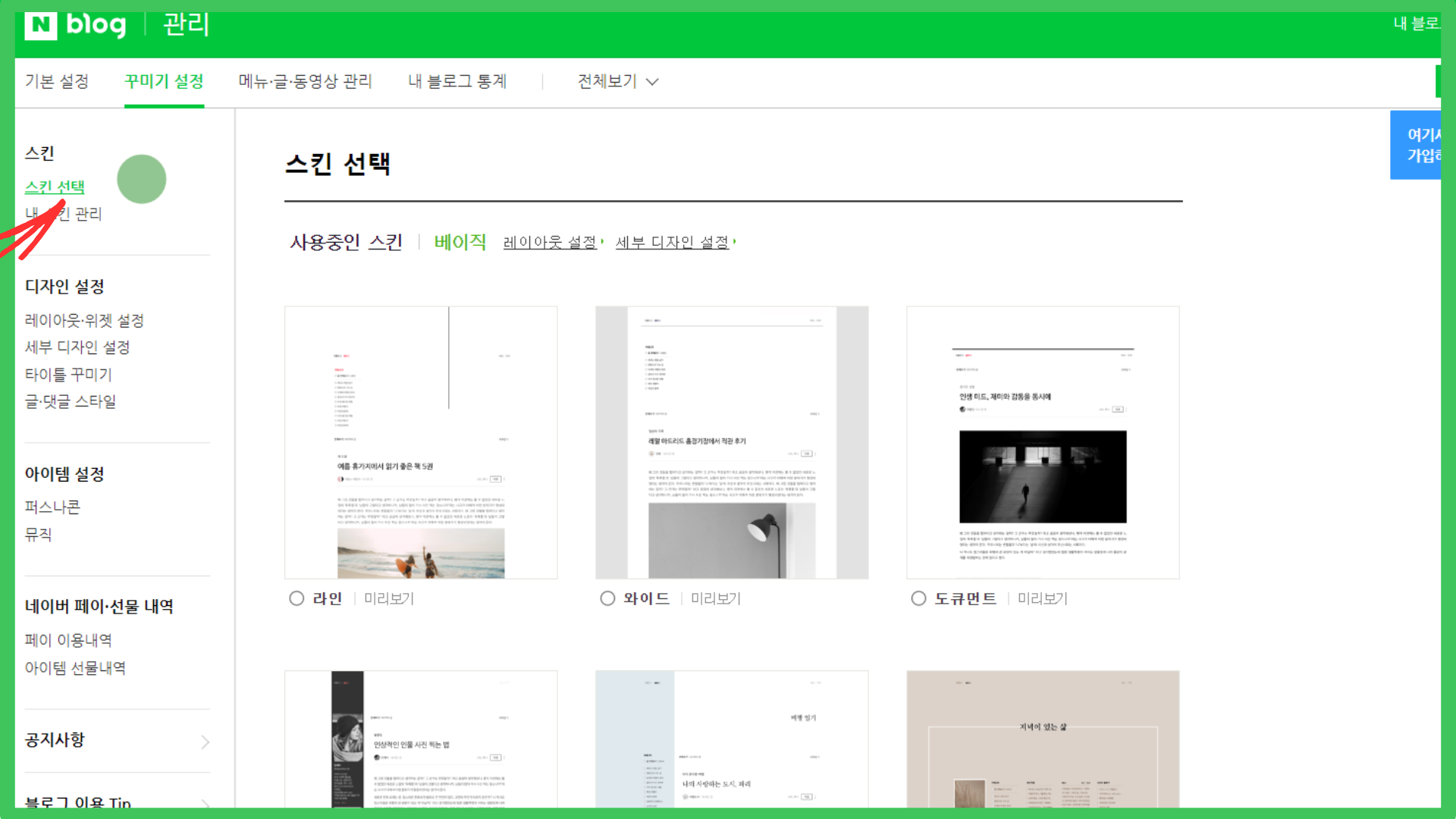1456x819 pixels.
Task: Open the 세부 디자인 설정 link
Action: pyautogui.click(x=673, y=243)
